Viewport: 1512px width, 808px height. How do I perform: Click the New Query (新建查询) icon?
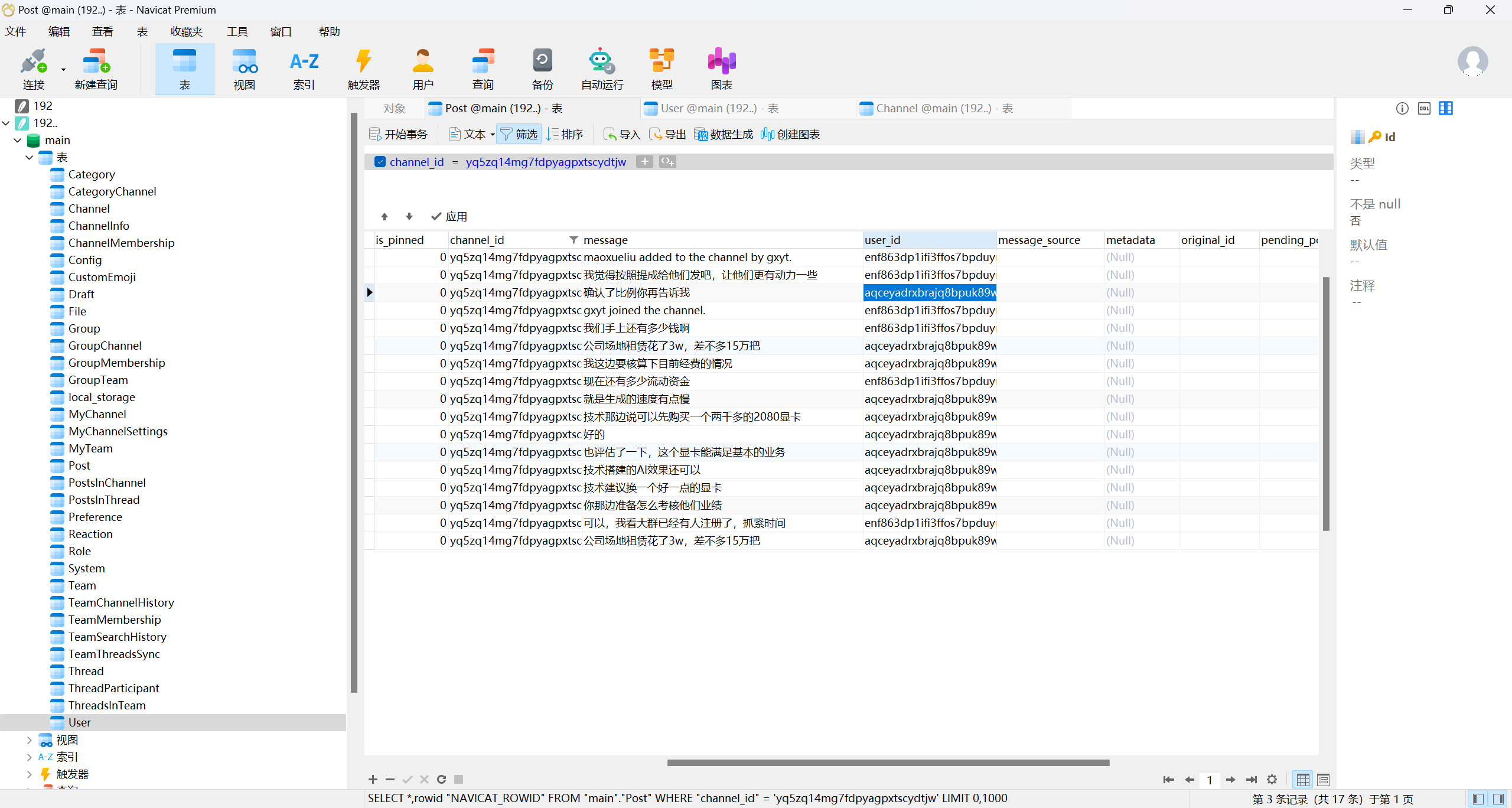[96, 61]
